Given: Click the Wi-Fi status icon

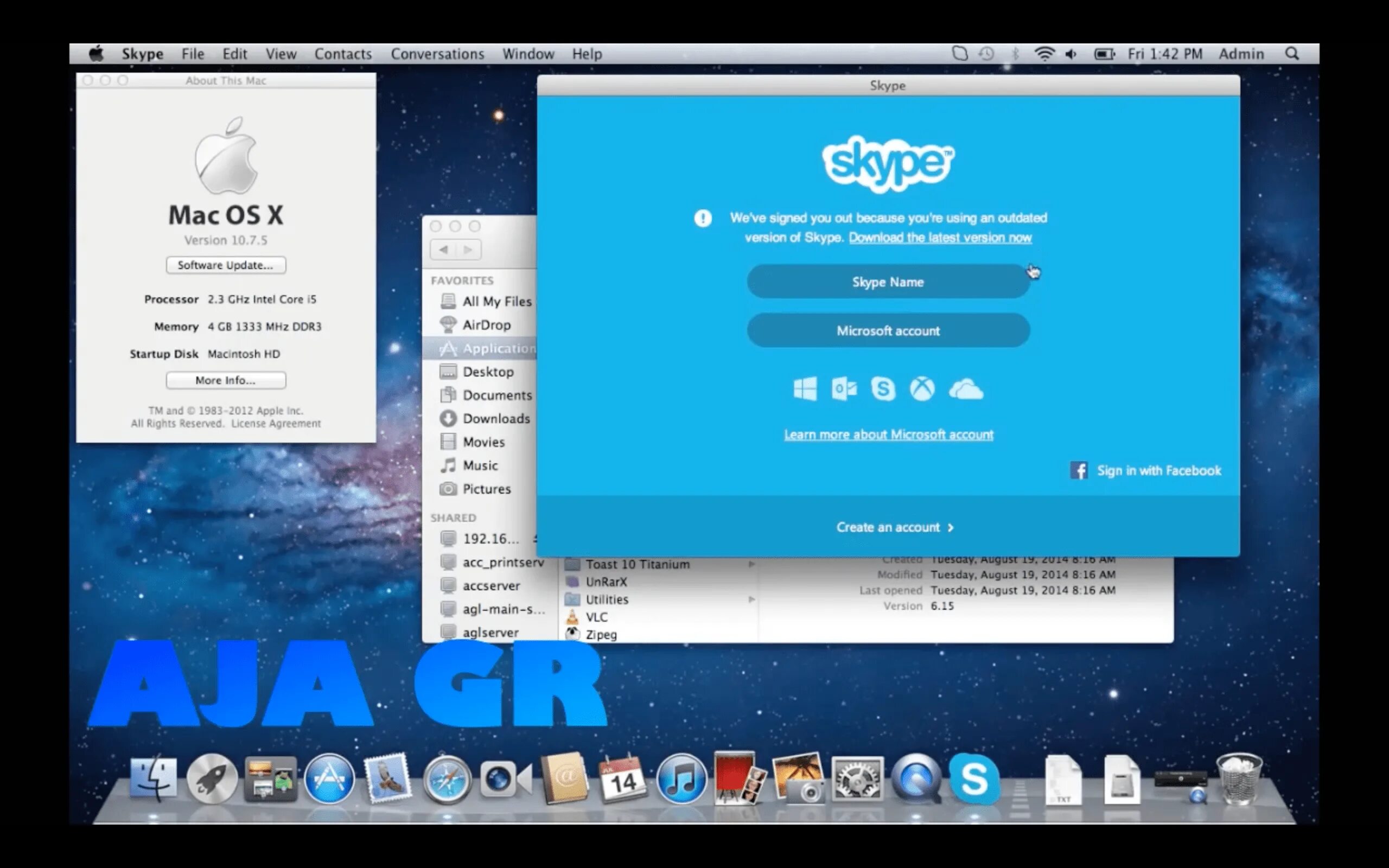Looking at the screenshot, I should tap(1044, 54).
